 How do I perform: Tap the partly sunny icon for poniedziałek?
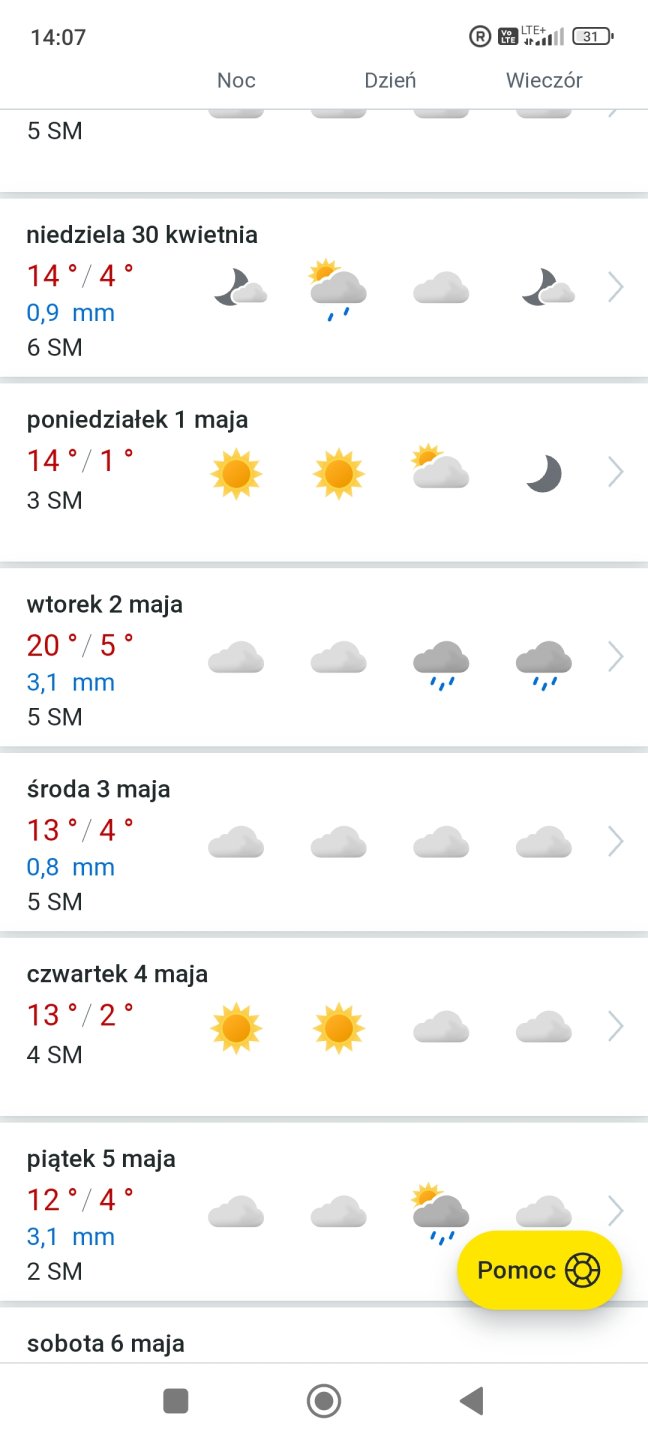pyautogui.click(x=440, y=468)
